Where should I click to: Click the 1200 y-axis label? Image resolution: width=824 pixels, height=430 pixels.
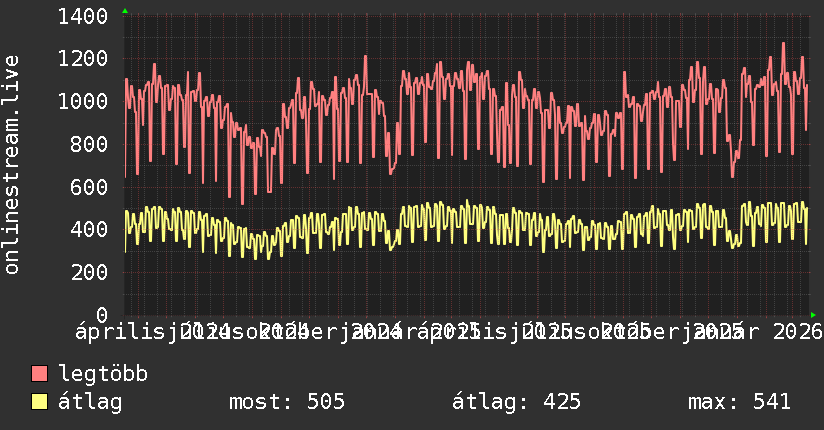83,59
